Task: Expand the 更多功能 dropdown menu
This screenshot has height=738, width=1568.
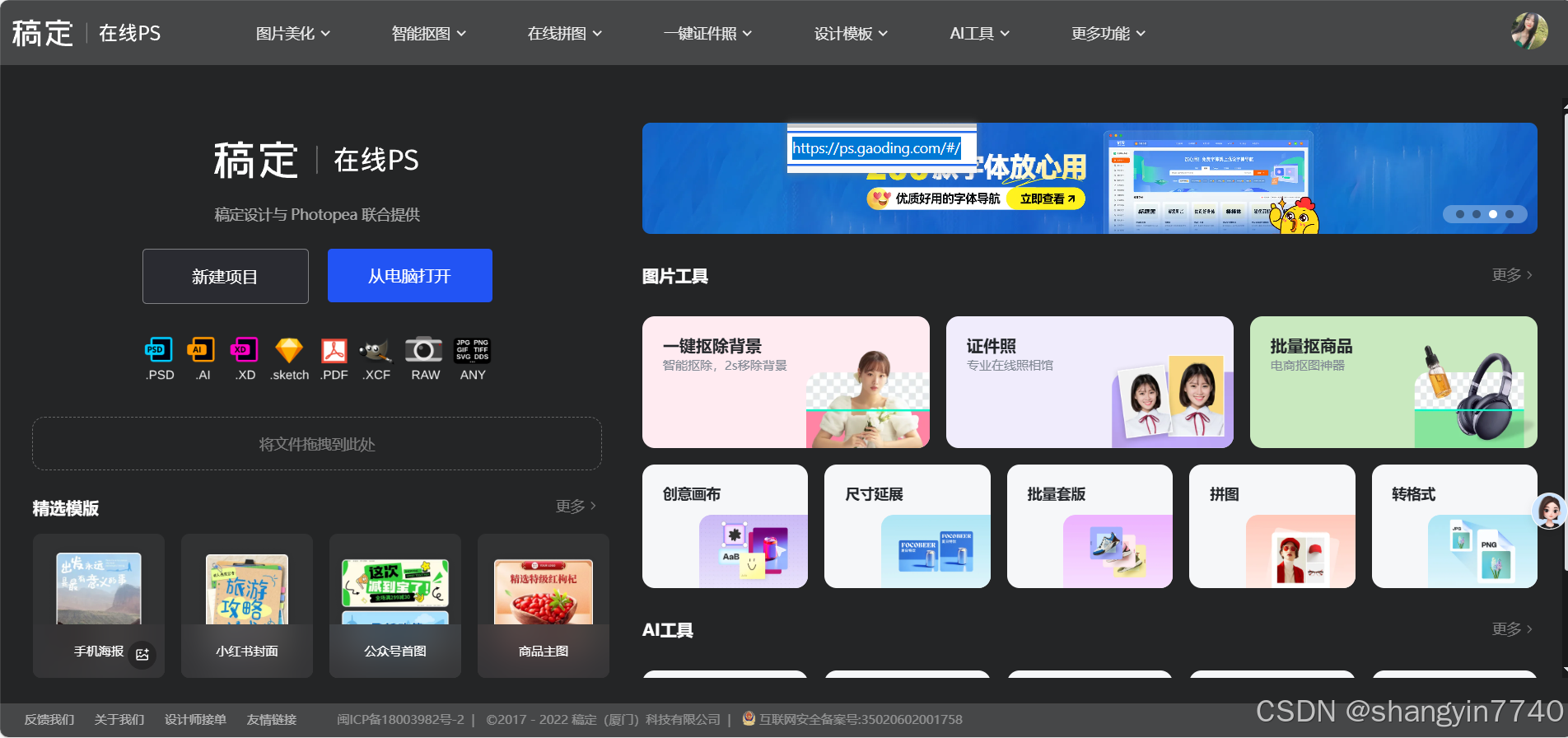Action: (x=1108, y=33)
